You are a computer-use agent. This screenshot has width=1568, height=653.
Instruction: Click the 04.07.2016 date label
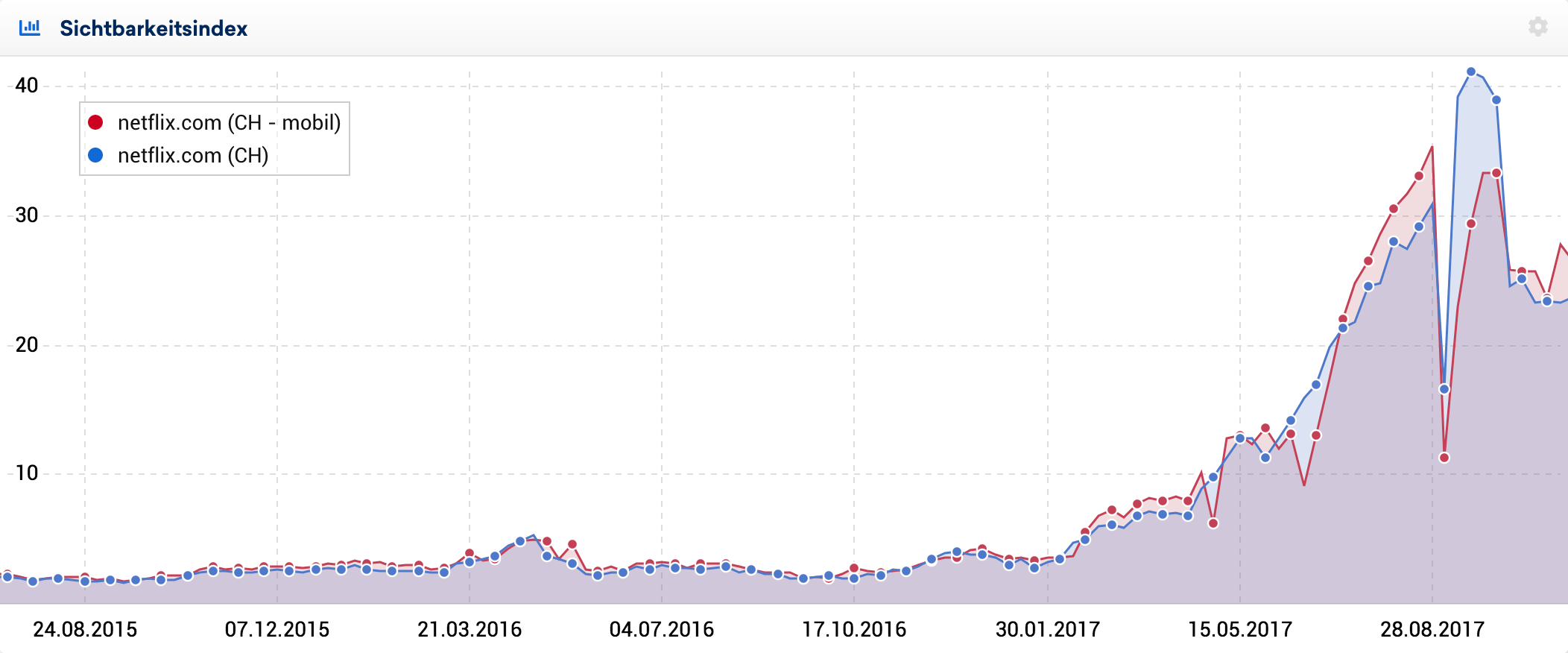[x=662, y=630]
